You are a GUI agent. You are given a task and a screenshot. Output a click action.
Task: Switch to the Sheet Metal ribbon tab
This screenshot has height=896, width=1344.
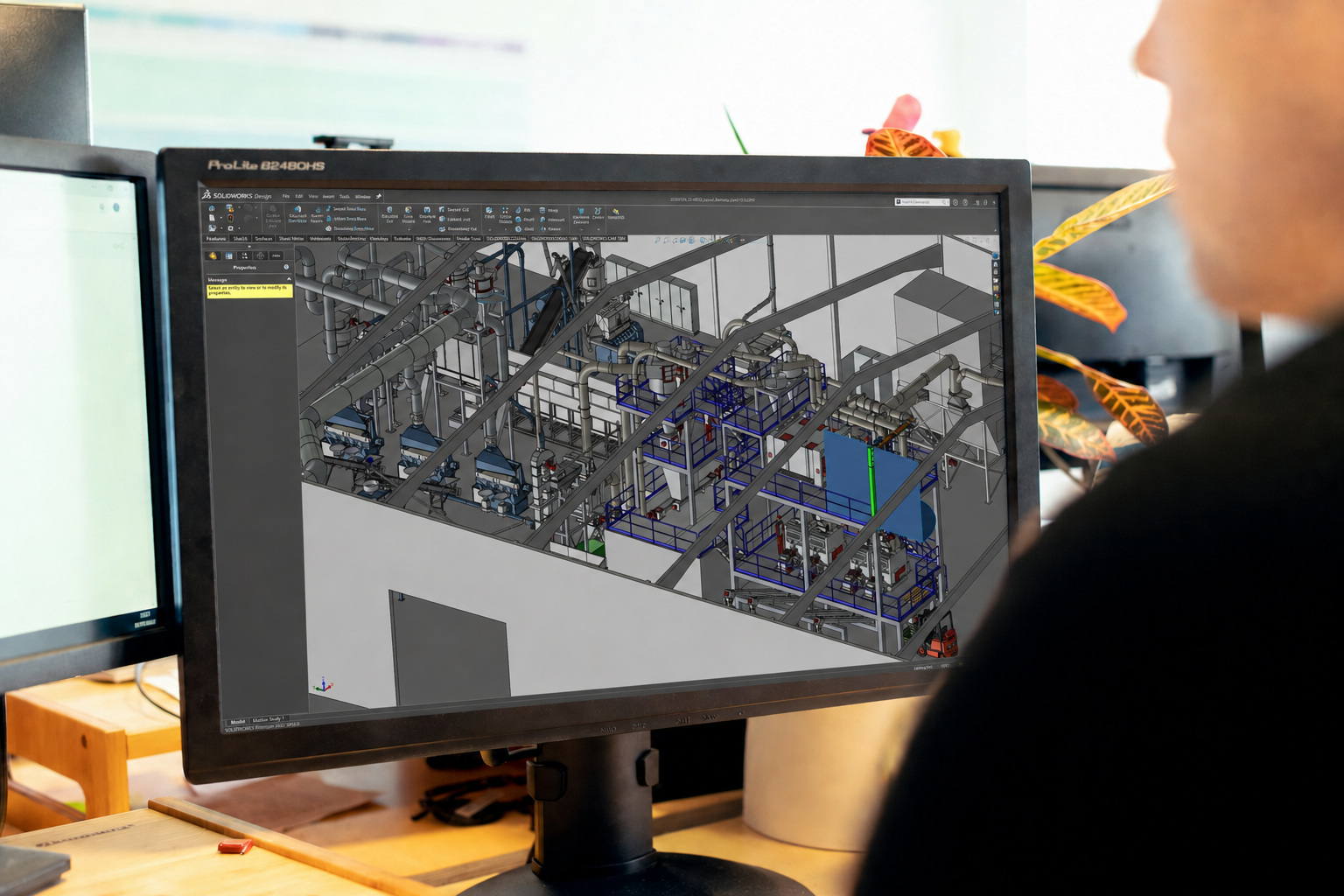click(x=290, y=238)
